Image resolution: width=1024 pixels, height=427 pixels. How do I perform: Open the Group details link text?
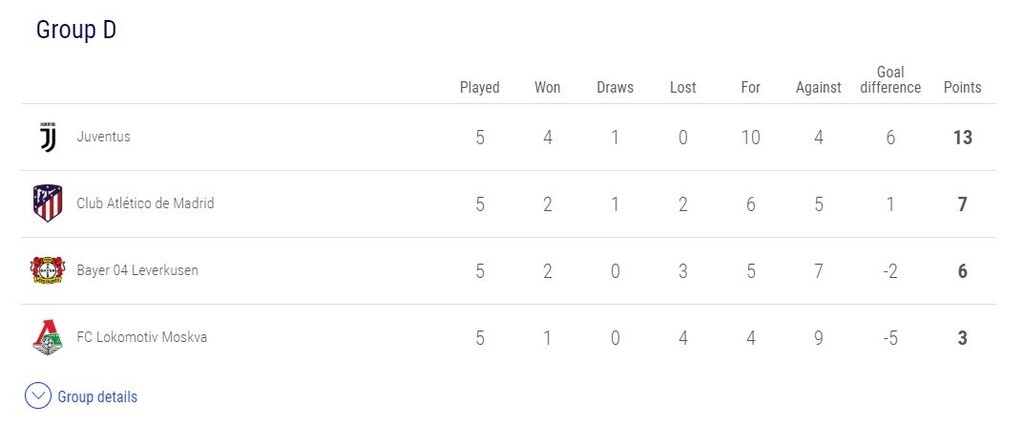tap(97, 397)
